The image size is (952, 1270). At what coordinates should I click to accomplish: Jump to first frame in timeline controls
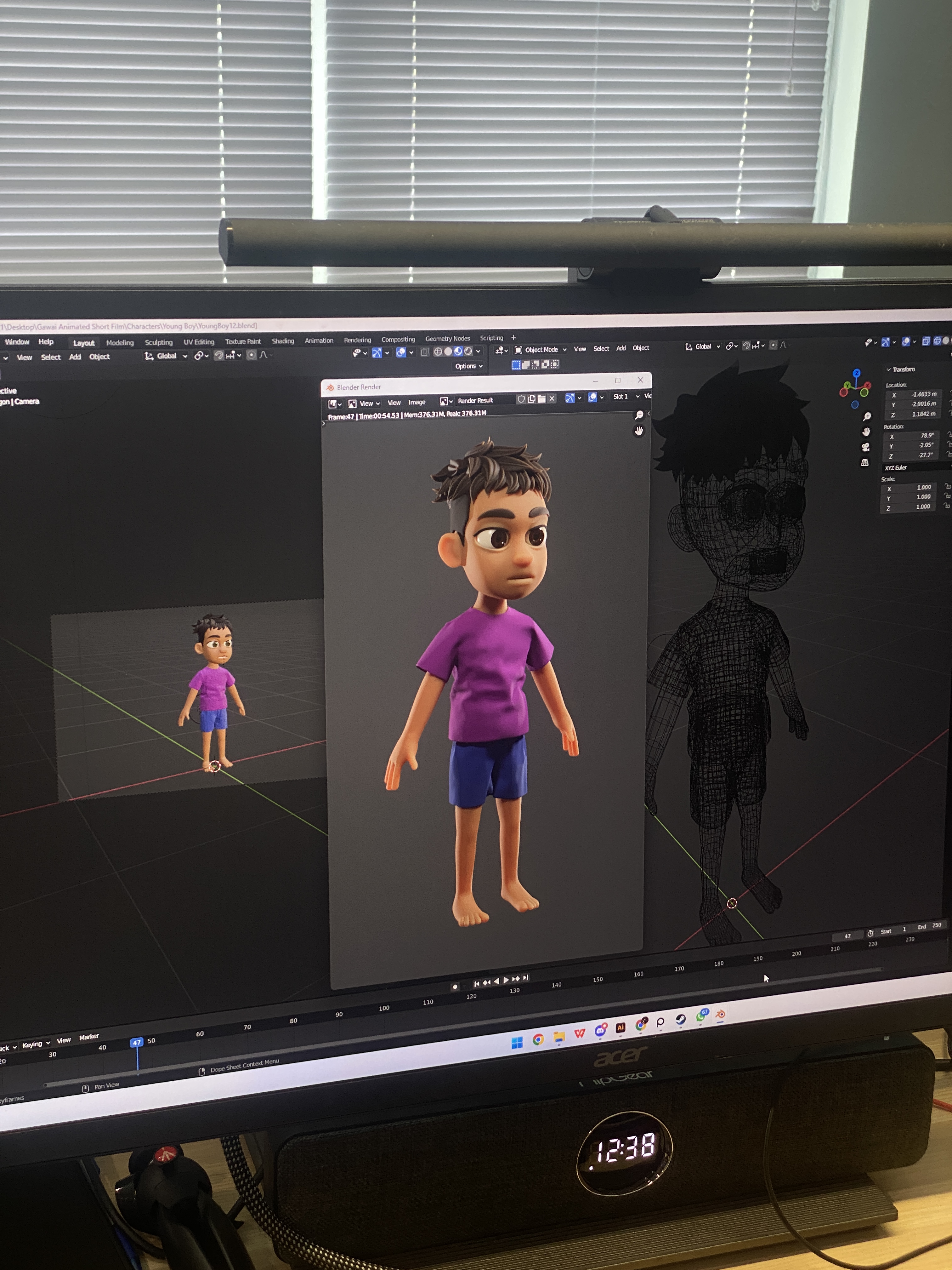[x=476, y=983]
